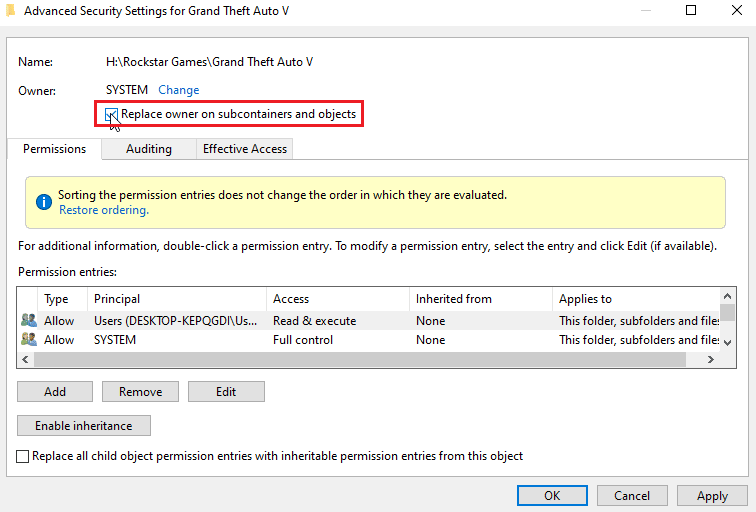Toggle Replace owner on subcontainers and objects

point(113,115)
